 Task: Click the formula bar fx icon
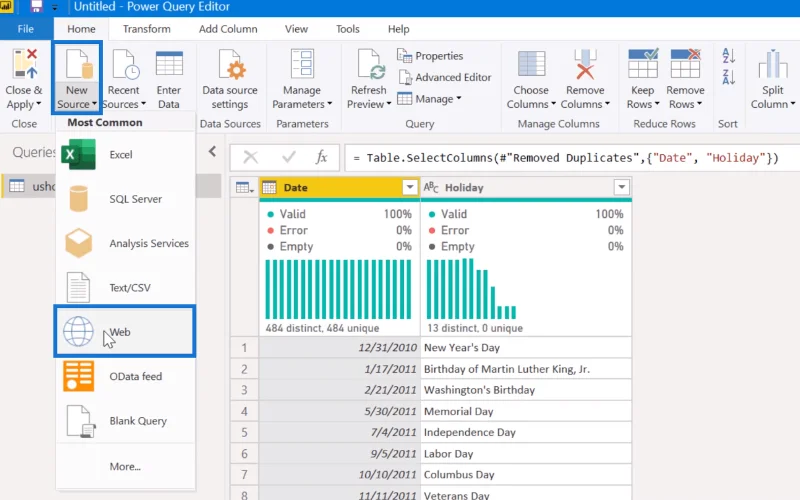321,157
